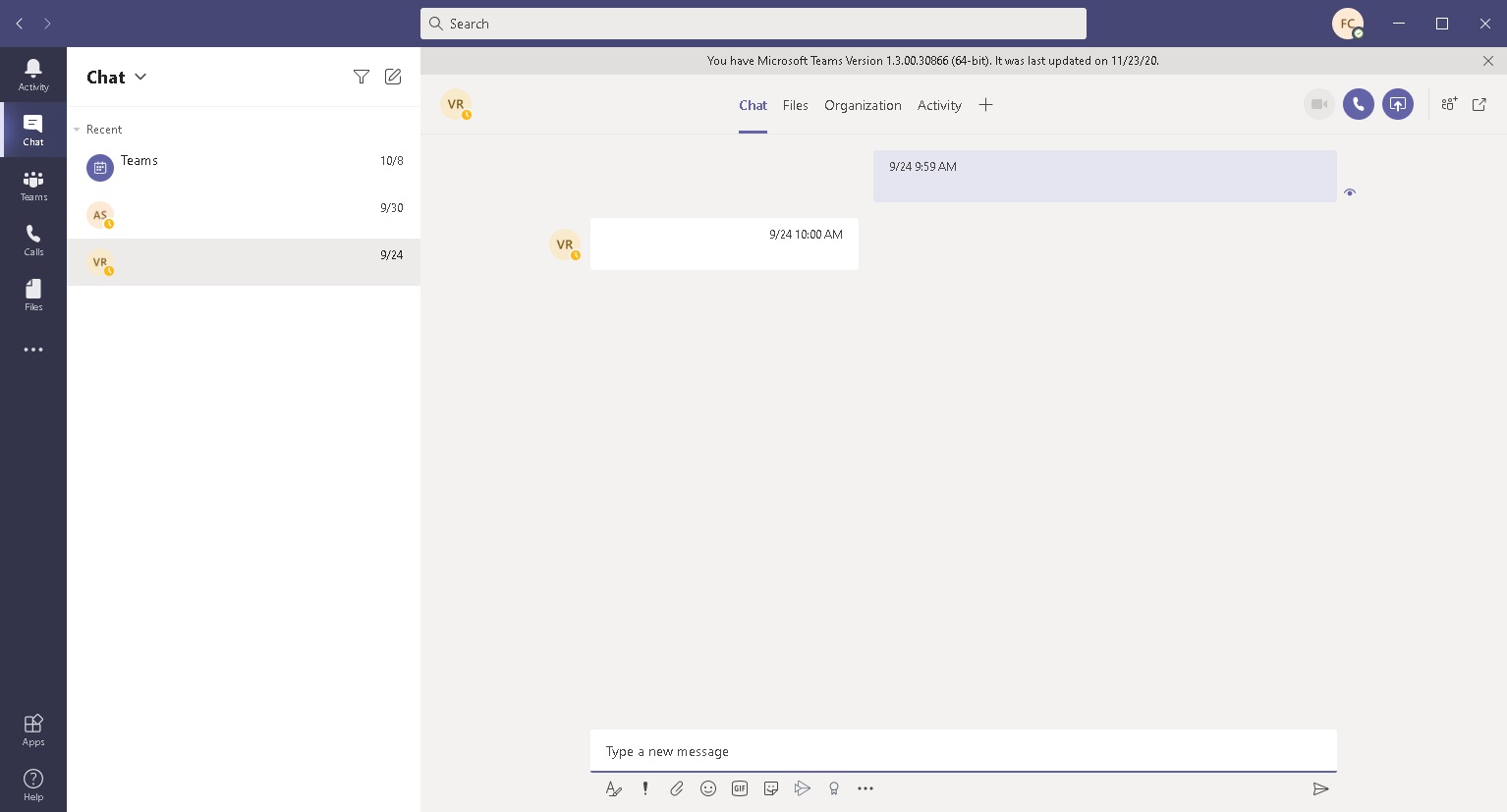Image resolution: width=1507 pixels, height=812 pixels.
Task: Open Help in sidebar
Action: click(33, 785)
